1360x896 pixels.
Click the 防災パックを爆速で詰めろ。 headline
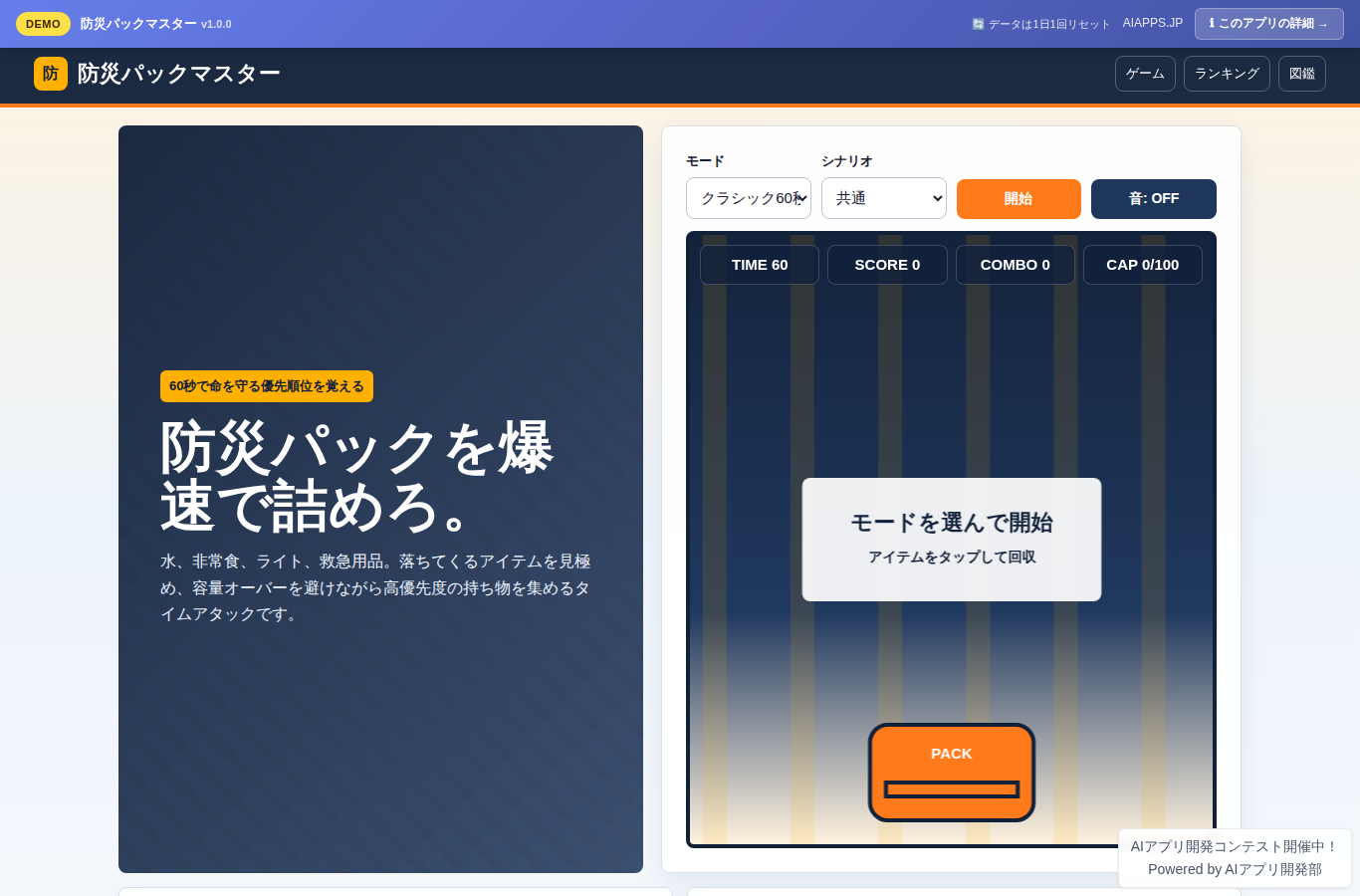[x=356, y=477]
